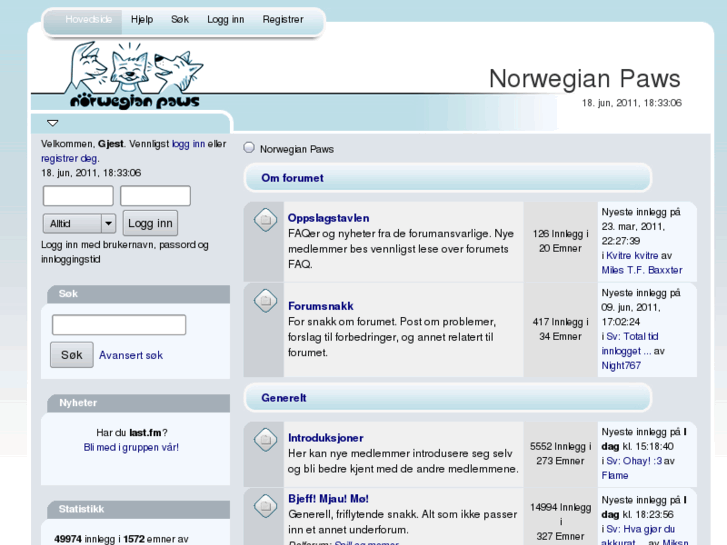Open the Søk menu item
Image resolution: width=727 pixels, height=545 pixels.
click(180, 19)
